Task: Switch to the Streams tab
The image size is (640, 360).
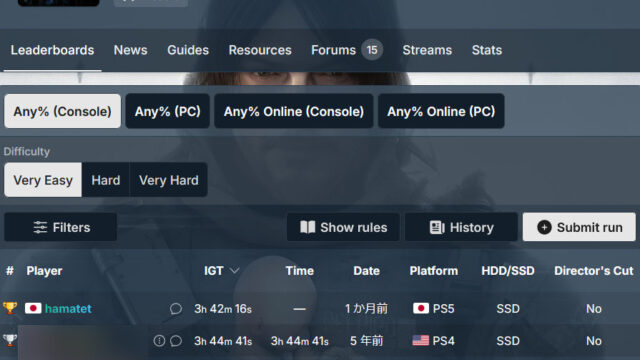Action: 427,50
